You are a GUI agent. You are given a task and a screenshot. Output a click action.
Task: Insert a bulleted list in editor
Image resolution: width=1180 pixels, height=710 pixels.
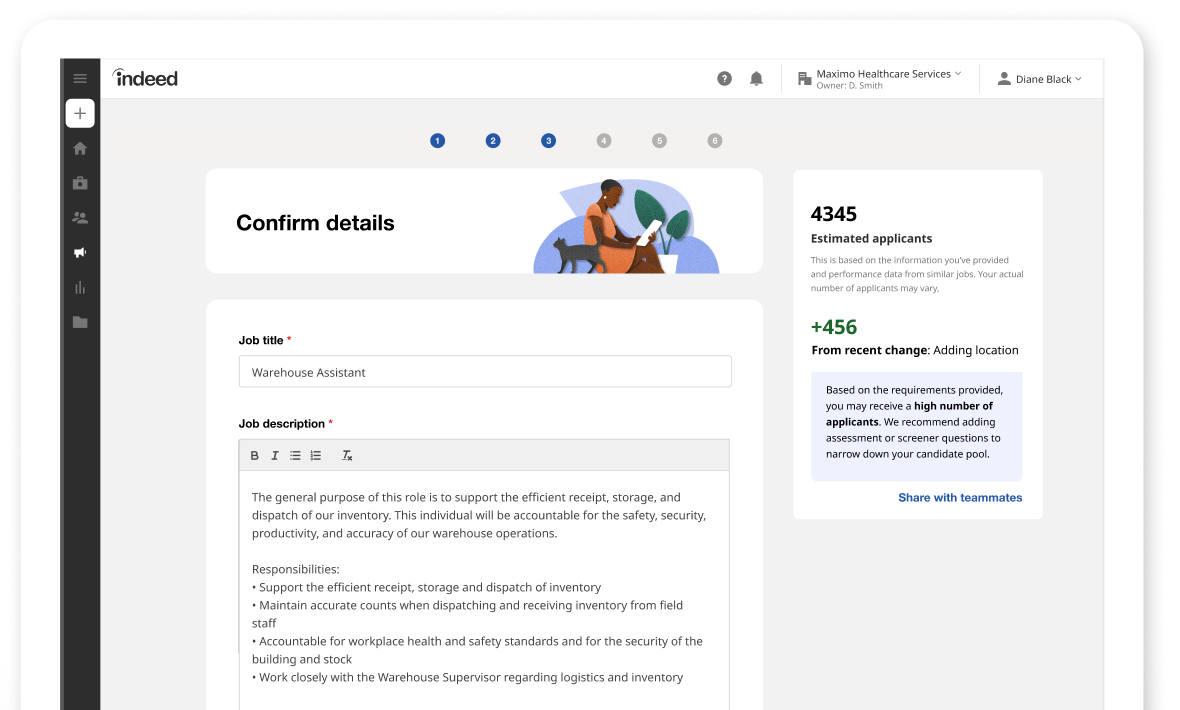(295, 456)
